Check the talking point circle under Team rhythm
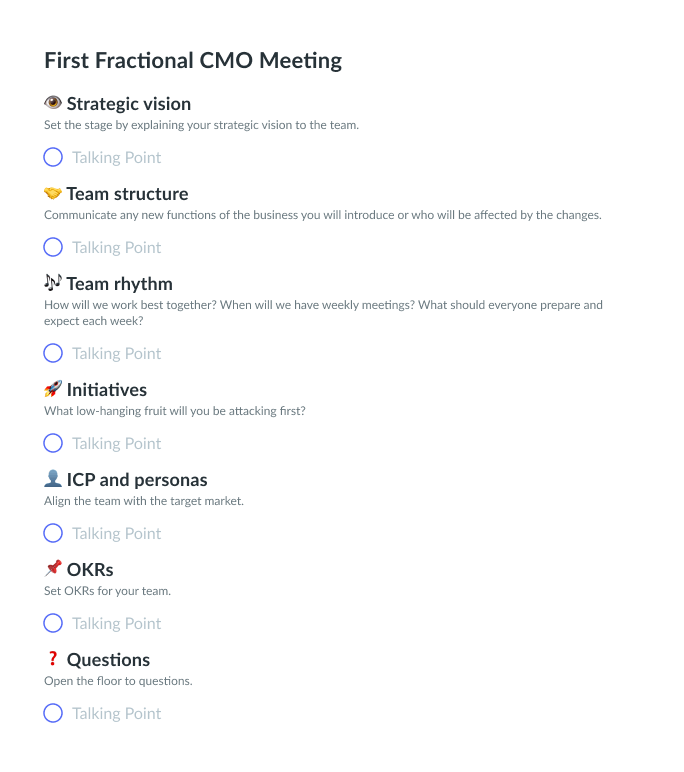The height and width of the screenshot is (772, 684). coord(53,353)
